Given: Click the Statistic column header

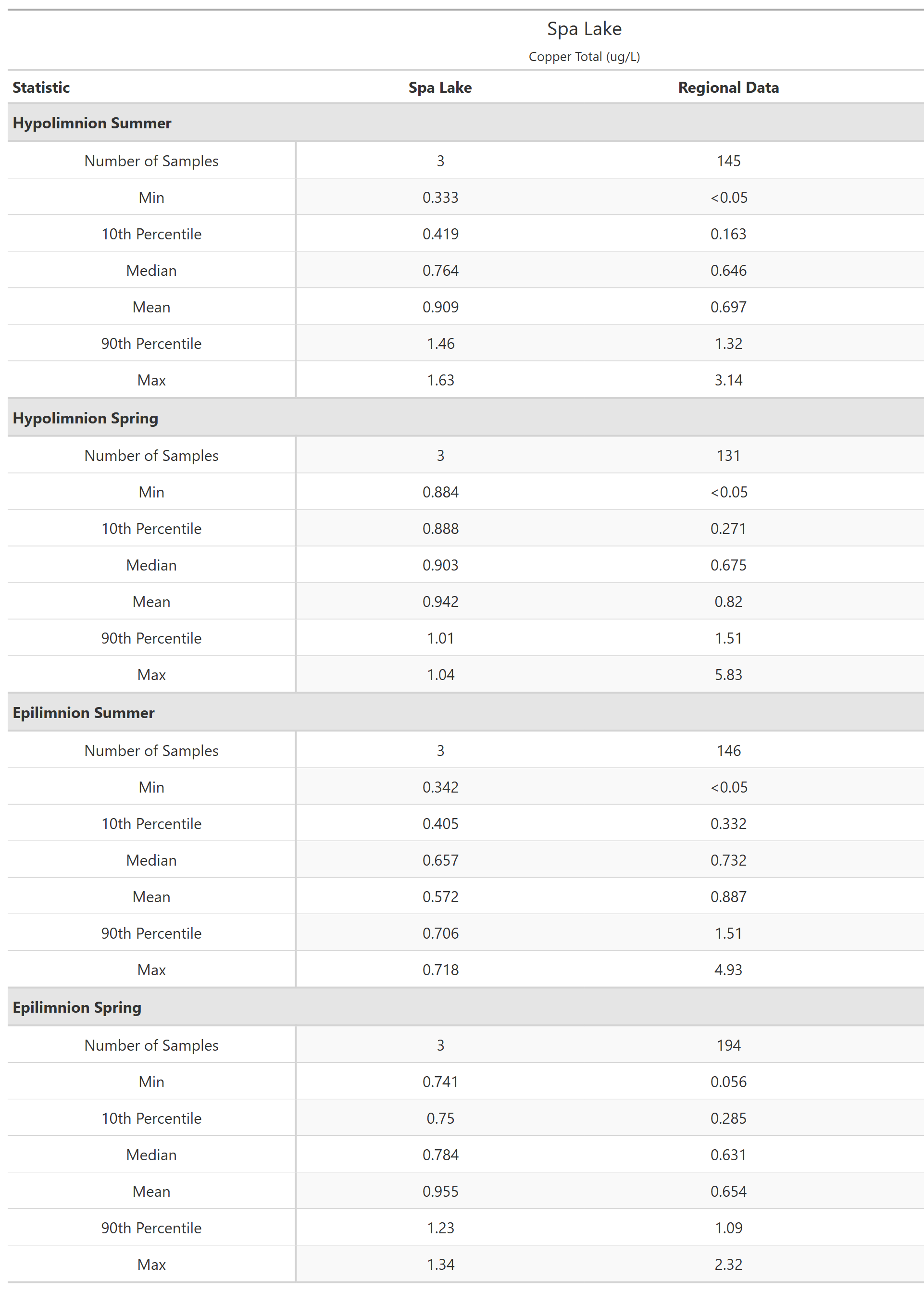Looking at the screenshot, I should click(41, 87).
